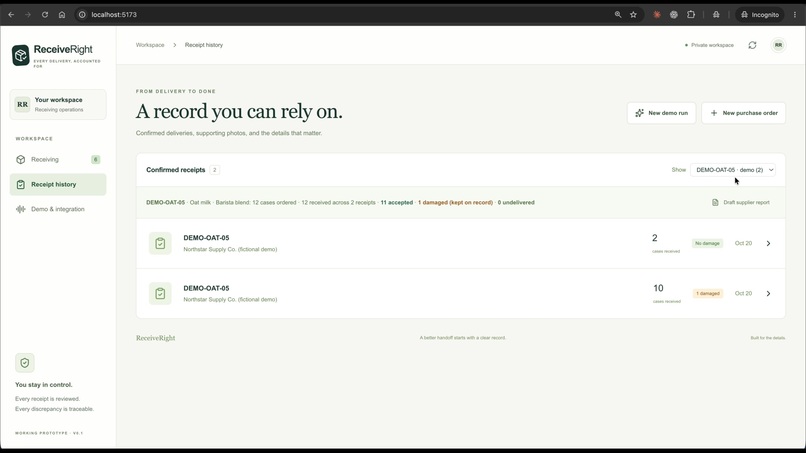Click the 0 undelivered summary text

[516, 203]
